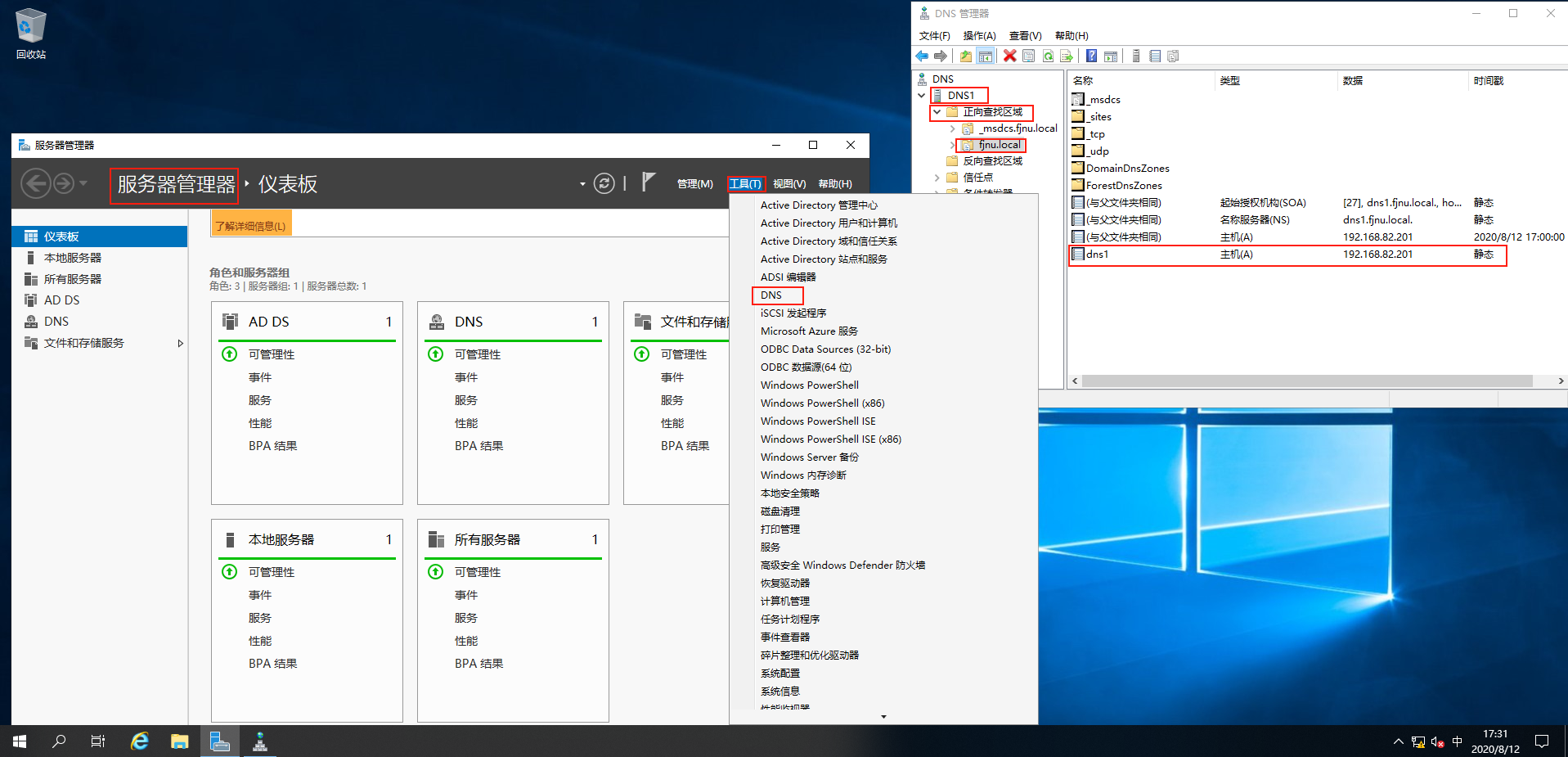
Task: Click the Server Manager refresh circular arrow icon
Action: pos(604,183)
